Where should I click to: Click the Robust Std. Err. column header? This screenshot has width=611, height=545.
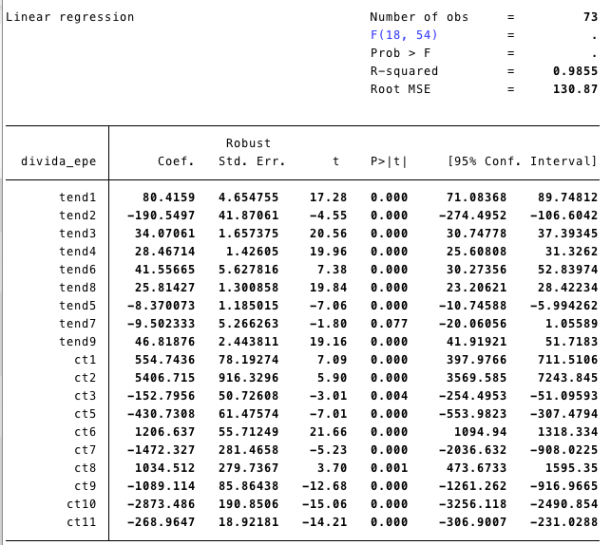coord(251,153)
